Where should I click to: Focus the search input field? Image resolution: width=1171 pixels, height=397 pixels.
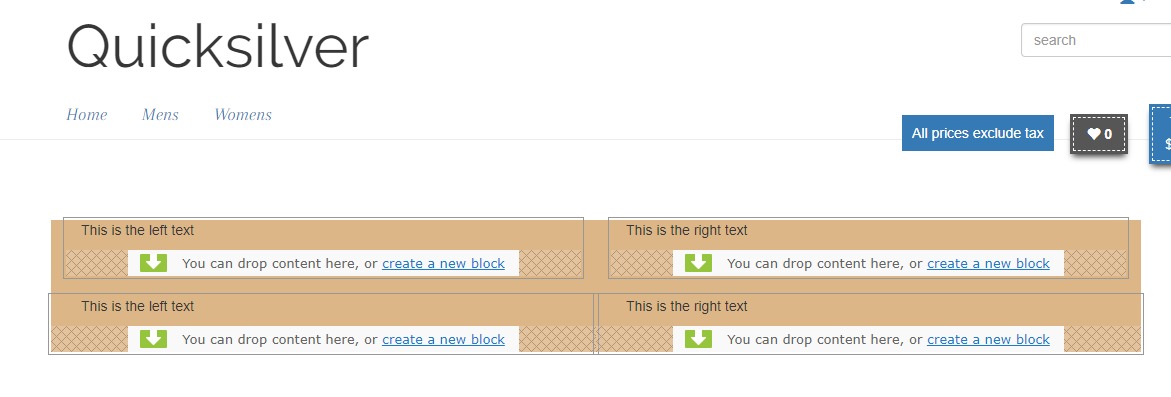tap(1096, 40)
